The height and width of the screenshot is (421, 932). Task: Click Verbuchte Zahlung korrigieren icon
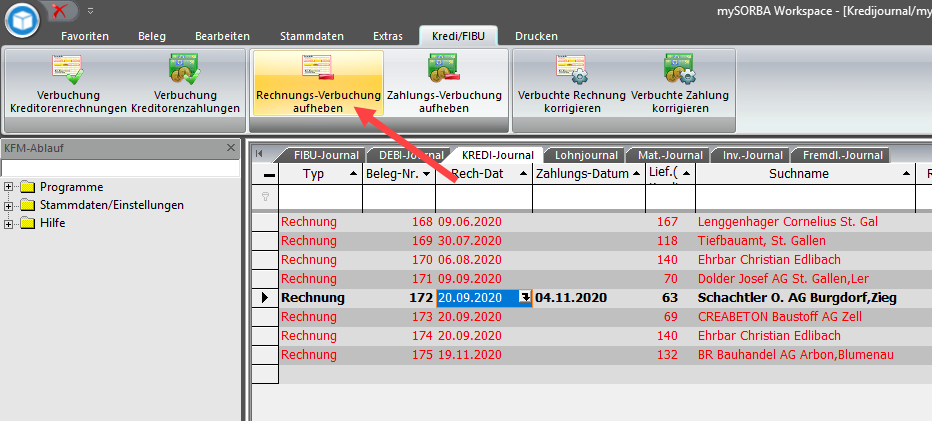(679, 68)
